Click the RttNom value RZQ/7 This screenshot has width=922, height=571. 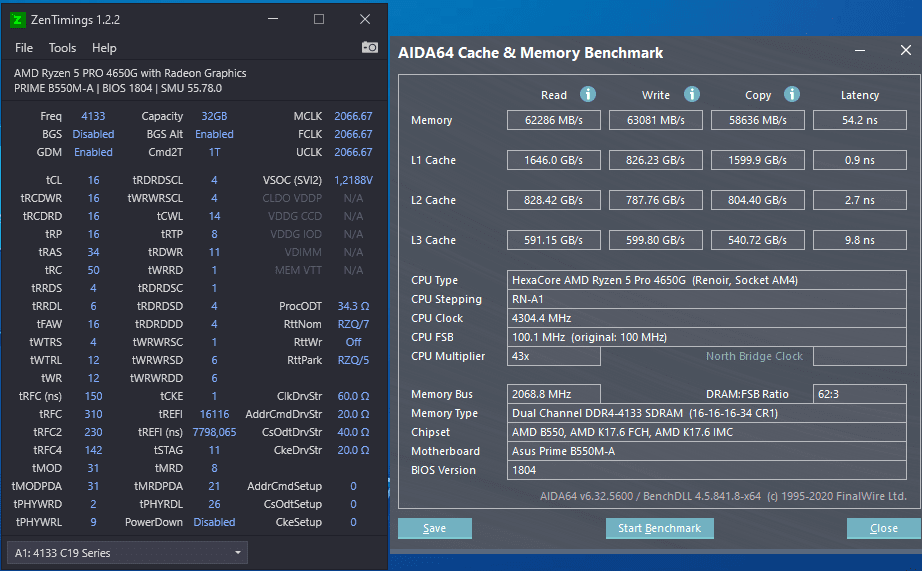pos(353,324)
